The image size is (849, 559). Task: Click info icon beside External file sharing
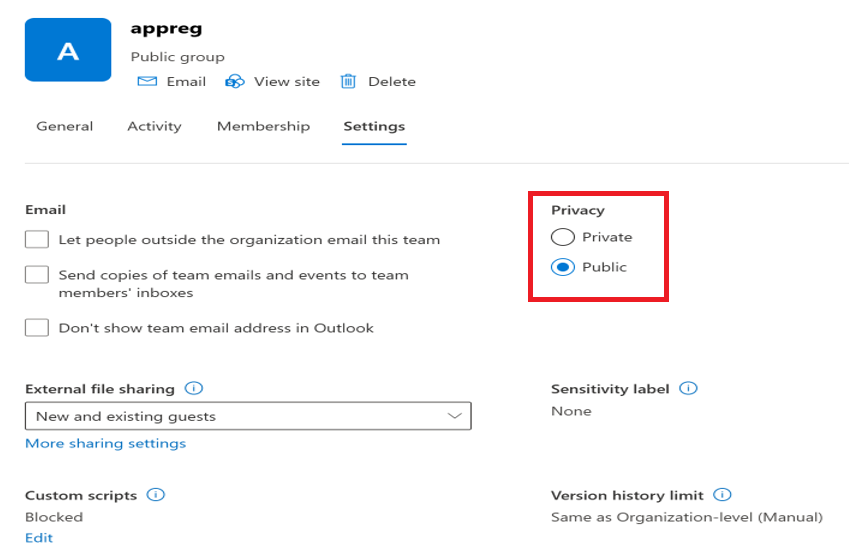coord(195,389)
